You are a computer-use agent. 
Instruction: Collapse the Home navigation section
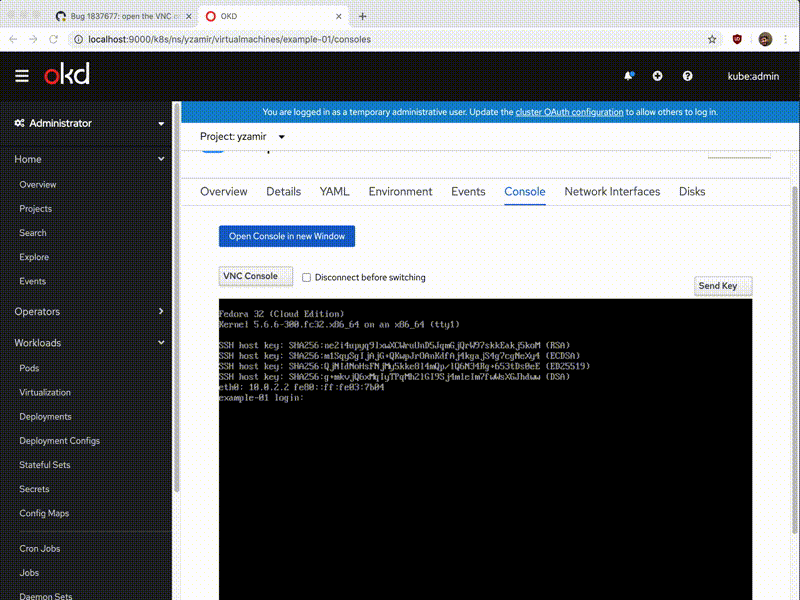coord(89,159)
